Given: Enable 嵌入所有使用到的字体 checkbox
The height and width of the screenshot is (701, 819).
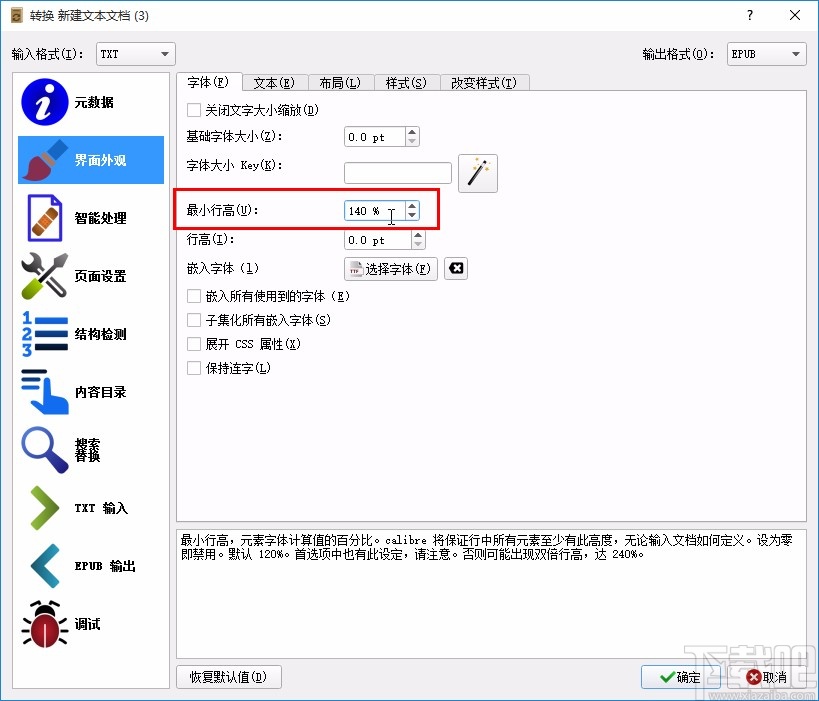Looking at the screenshot, I should [x=194, y=296].
